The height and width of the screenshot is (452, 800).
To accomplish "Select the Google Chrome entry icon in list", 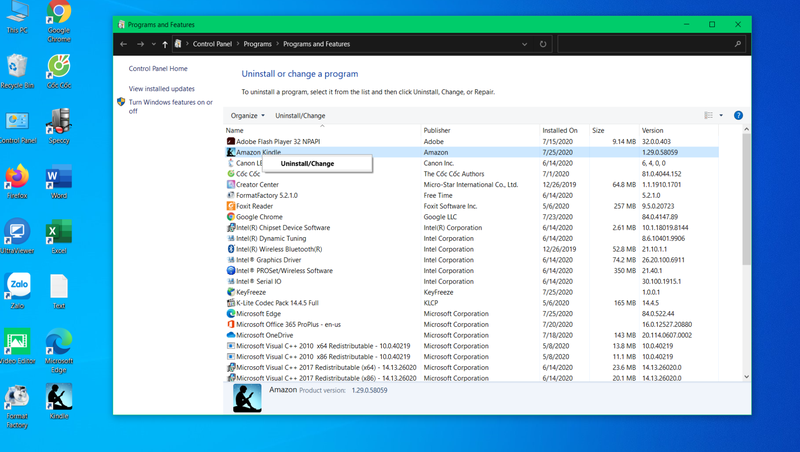I will (231, 216).
